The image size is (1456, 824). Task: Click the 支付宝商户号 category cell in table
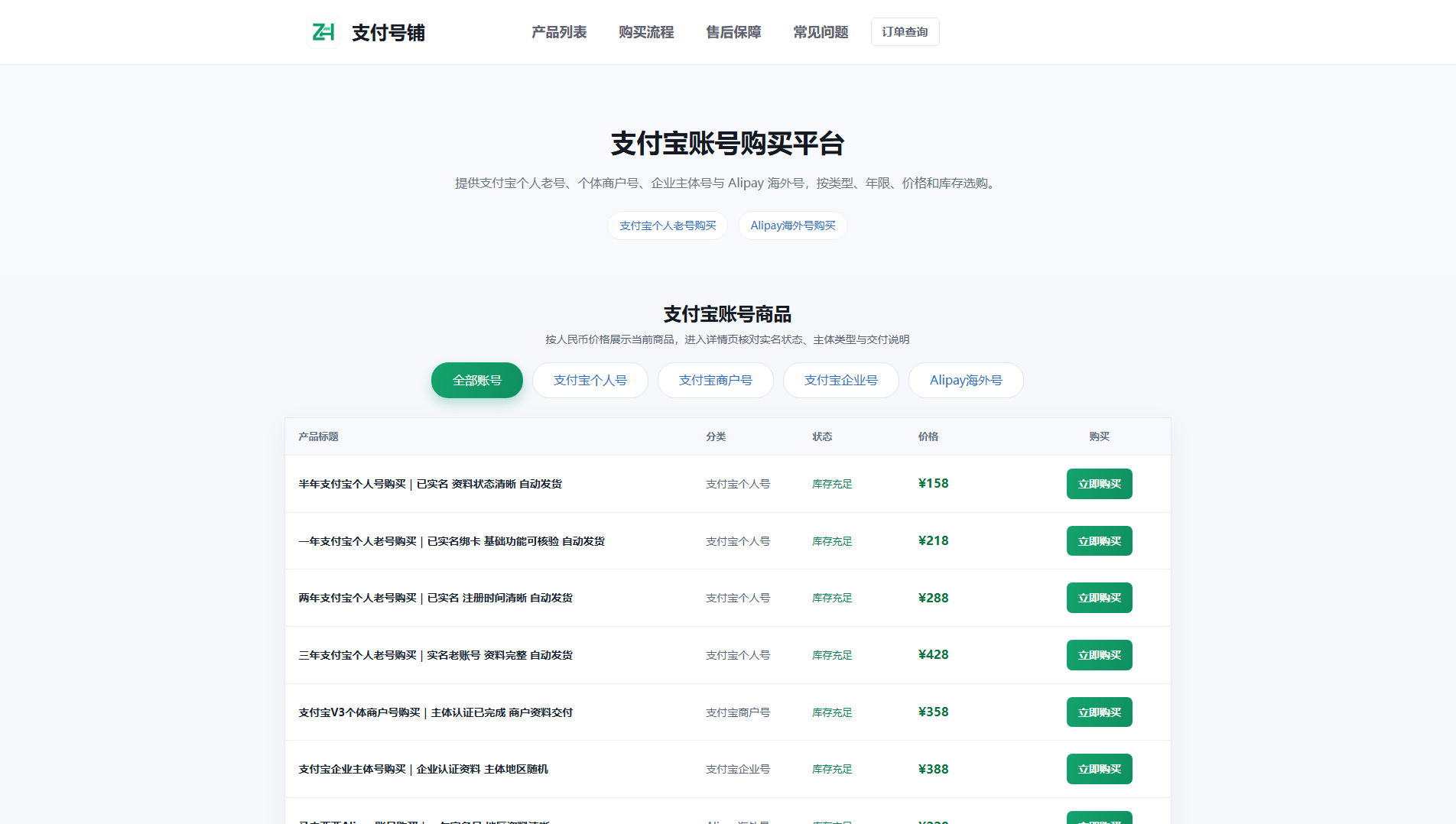tap(738, 712)
